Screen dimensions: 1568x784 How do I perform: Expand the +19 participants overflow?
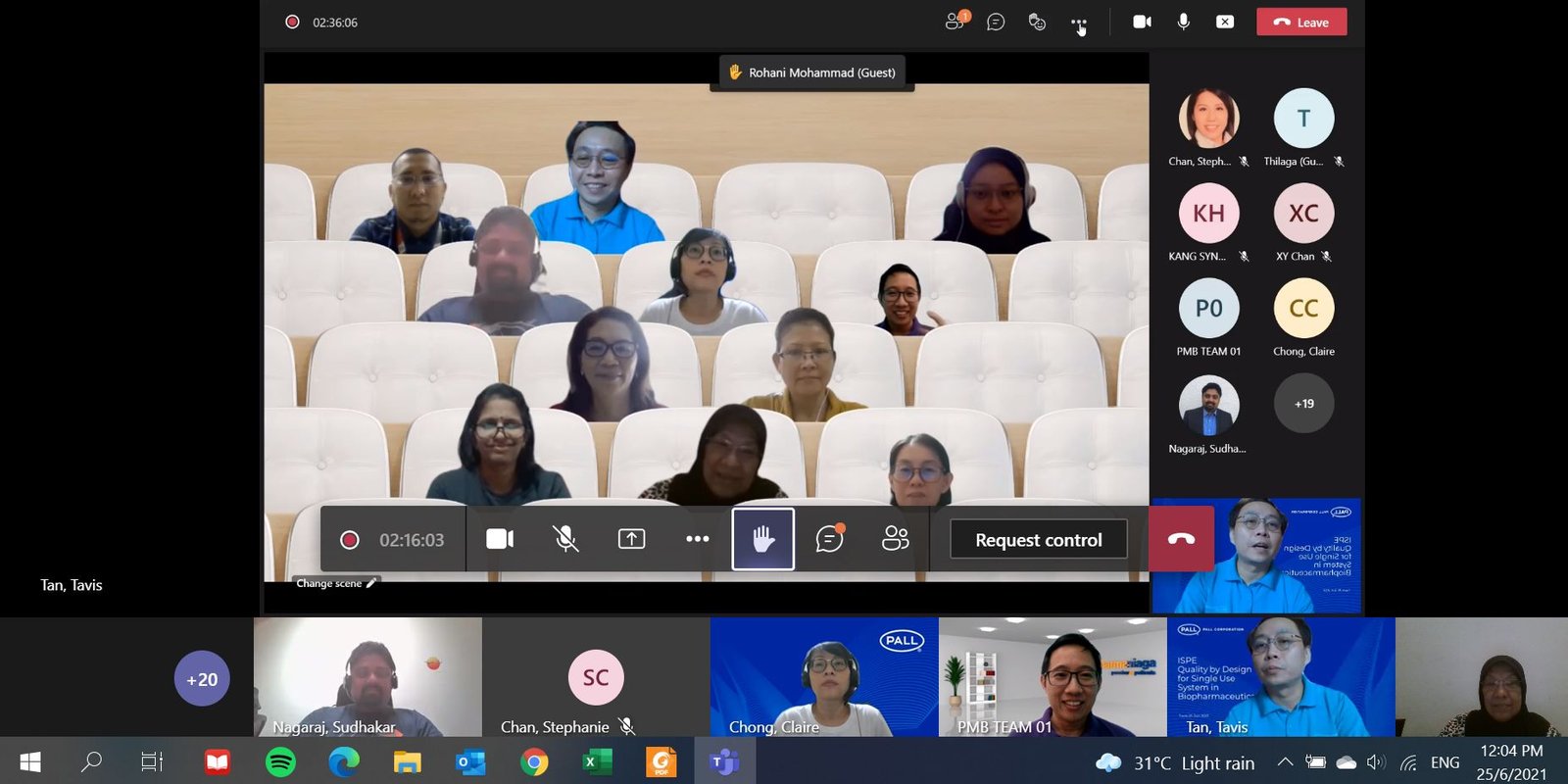pyautogui.click(x=1303, y=404)
